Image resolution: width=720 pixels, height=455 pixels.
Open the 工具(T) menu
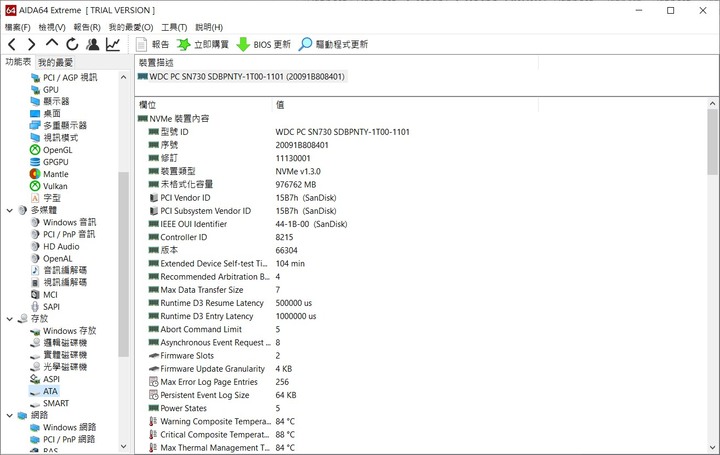pyautogui.click(x=174, y=27)
